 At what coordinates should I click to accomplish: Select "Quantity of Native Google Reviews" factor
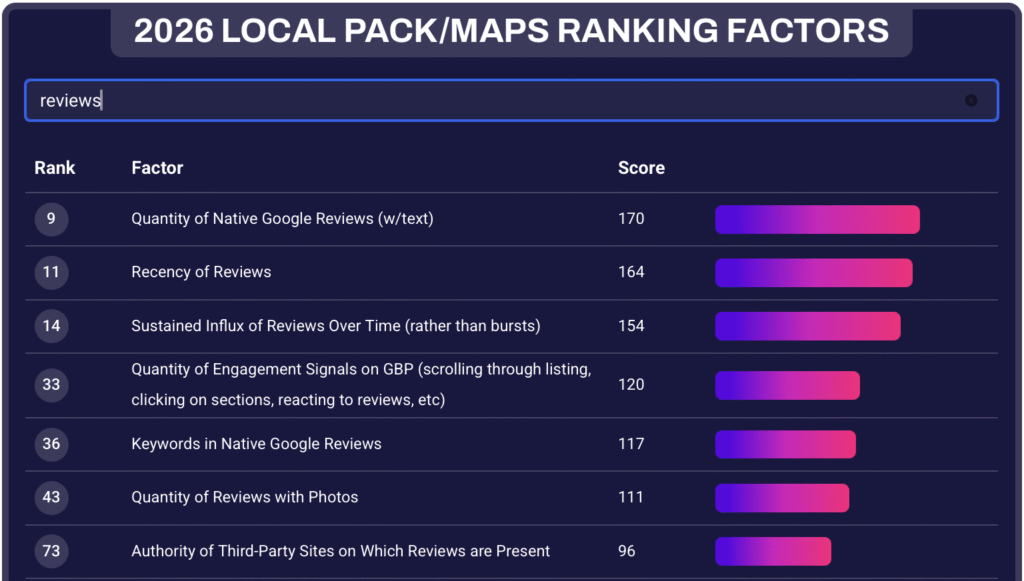point(282,219)
